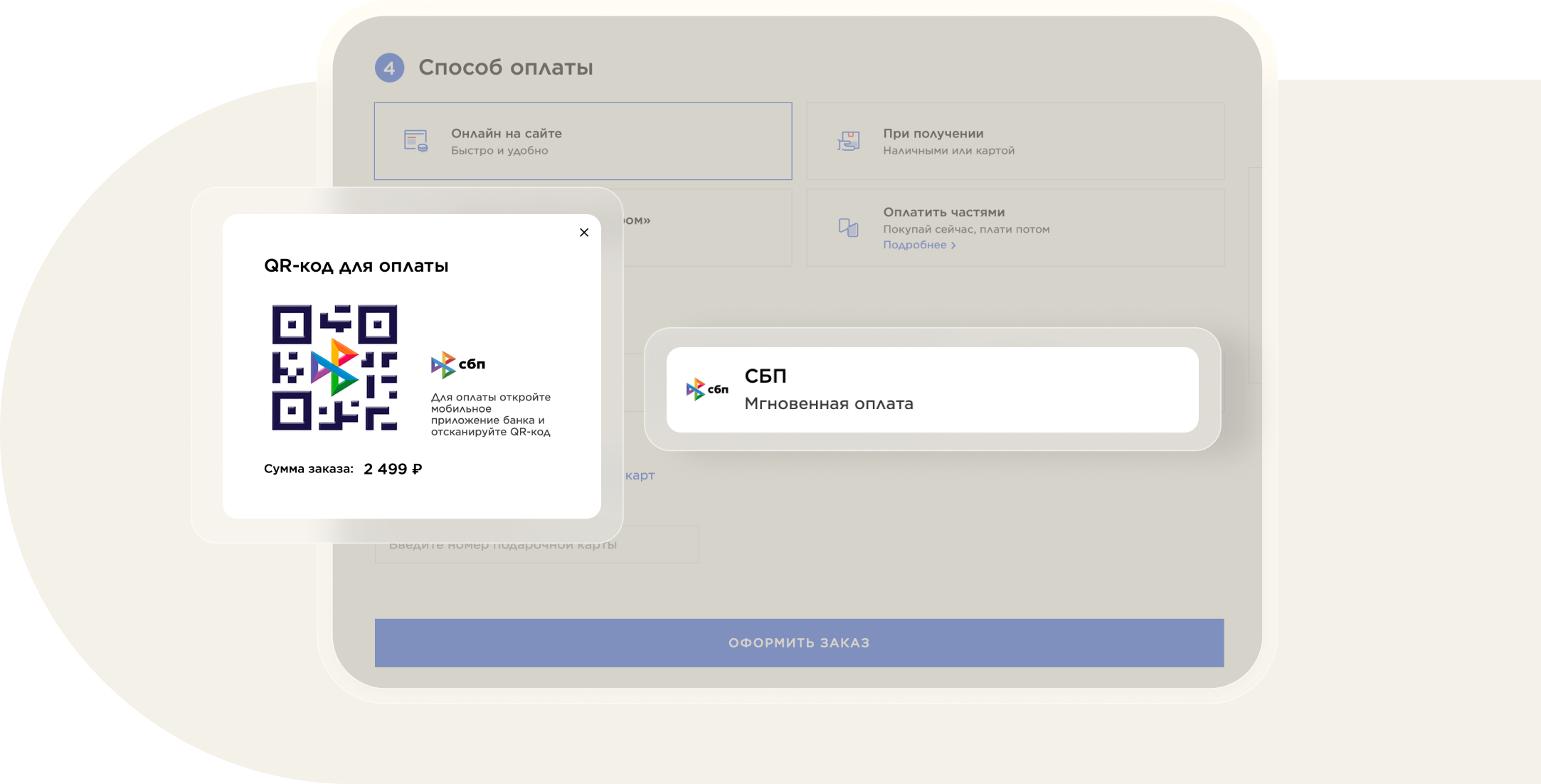Select Онлайн на сайте payment option
This screenshot has height=784, width=1541.
pyautogui.click(x=583, y=141)
